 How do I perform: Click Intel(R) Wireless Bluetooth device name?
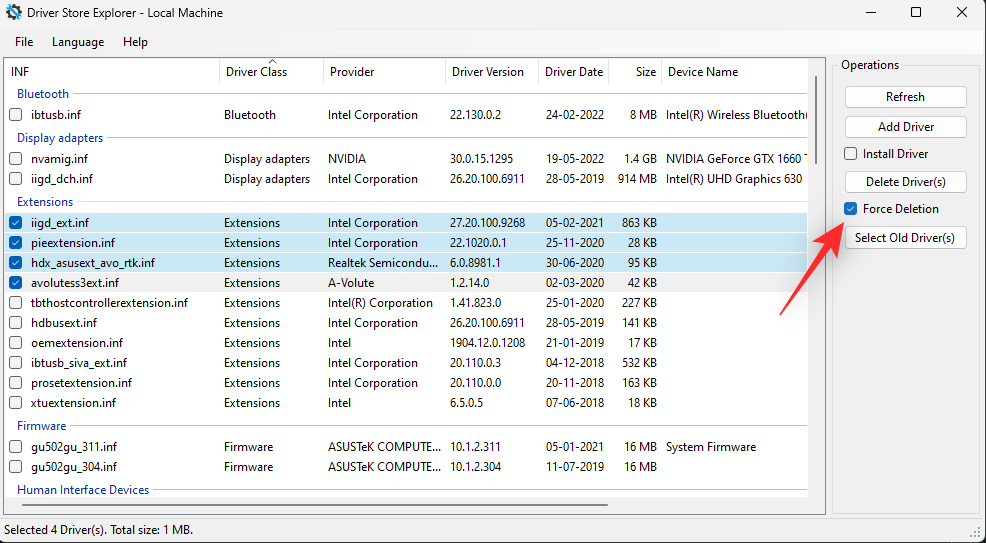[736, 115]
